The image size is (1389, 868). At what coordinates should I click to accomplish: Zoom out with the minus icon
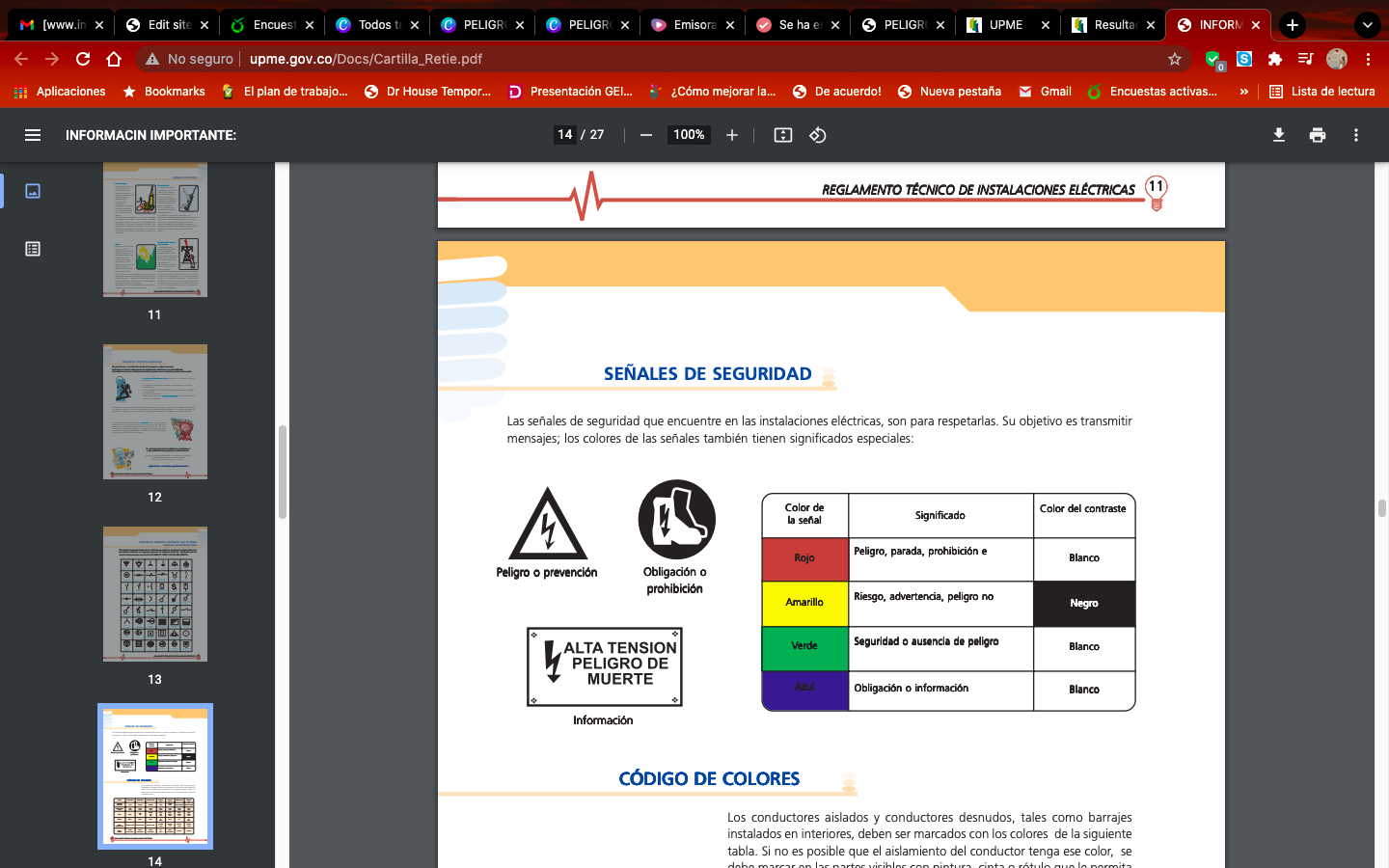[646, 135]
